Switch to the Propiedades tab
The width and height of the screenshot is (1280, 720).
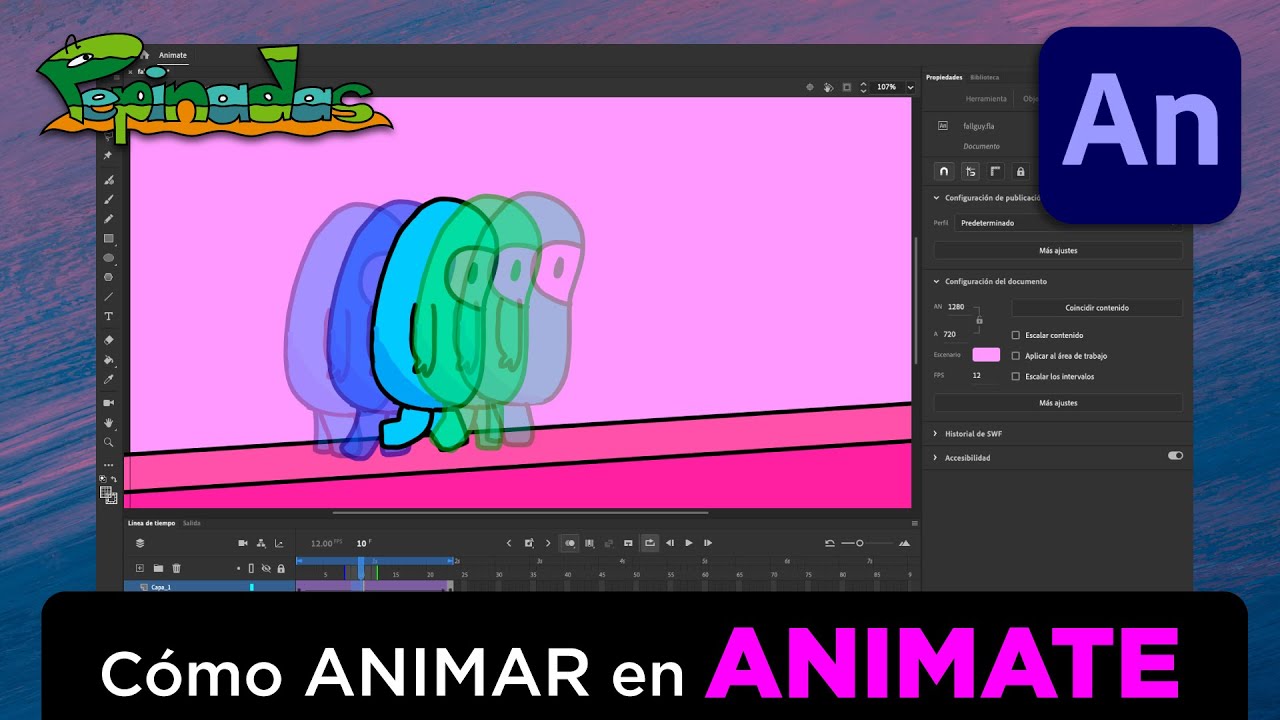click(x=944, y=77)
